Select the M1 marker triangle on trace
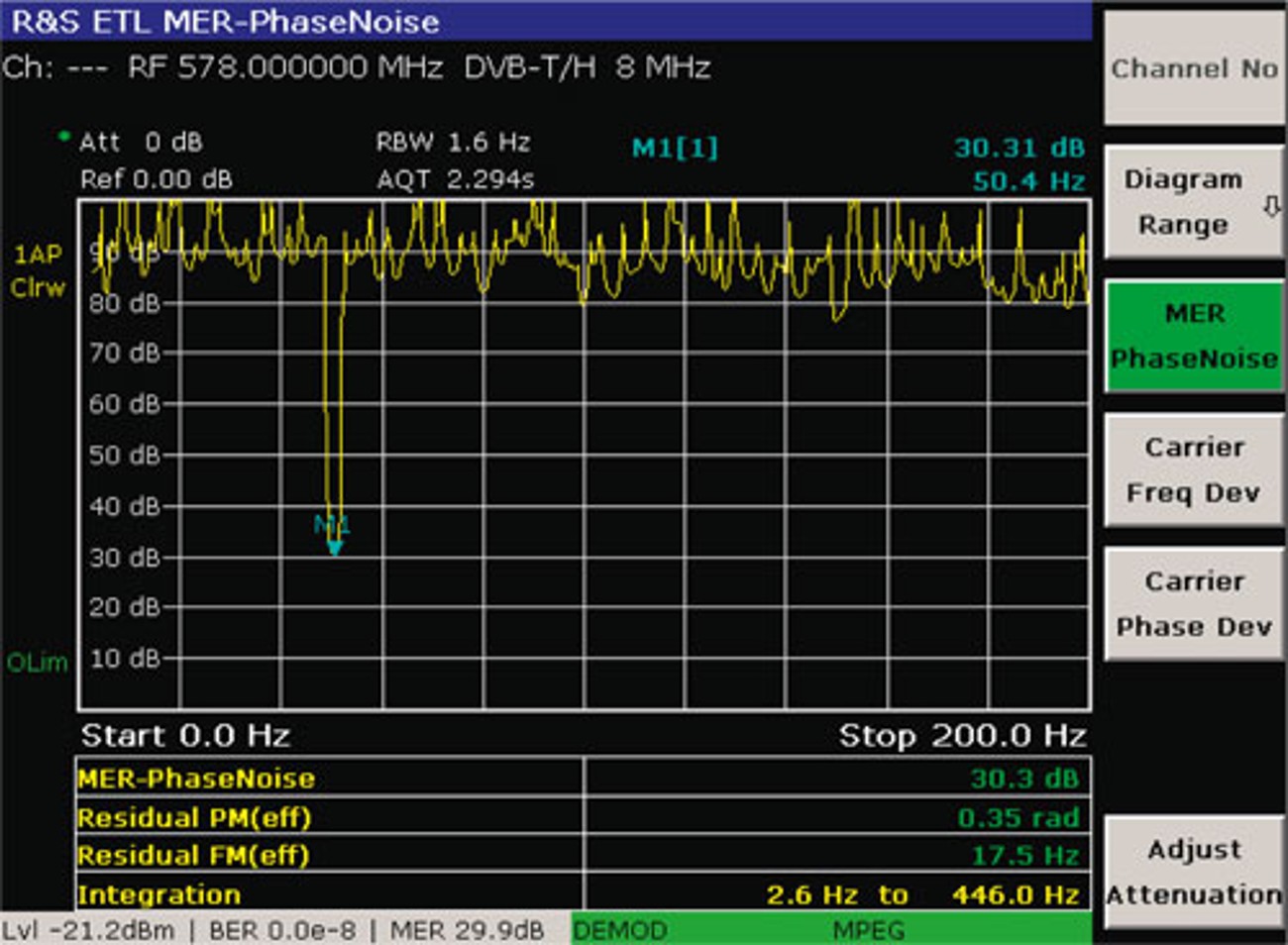Viewport: 1288px width, 945px height. click(x=335, y=547)
